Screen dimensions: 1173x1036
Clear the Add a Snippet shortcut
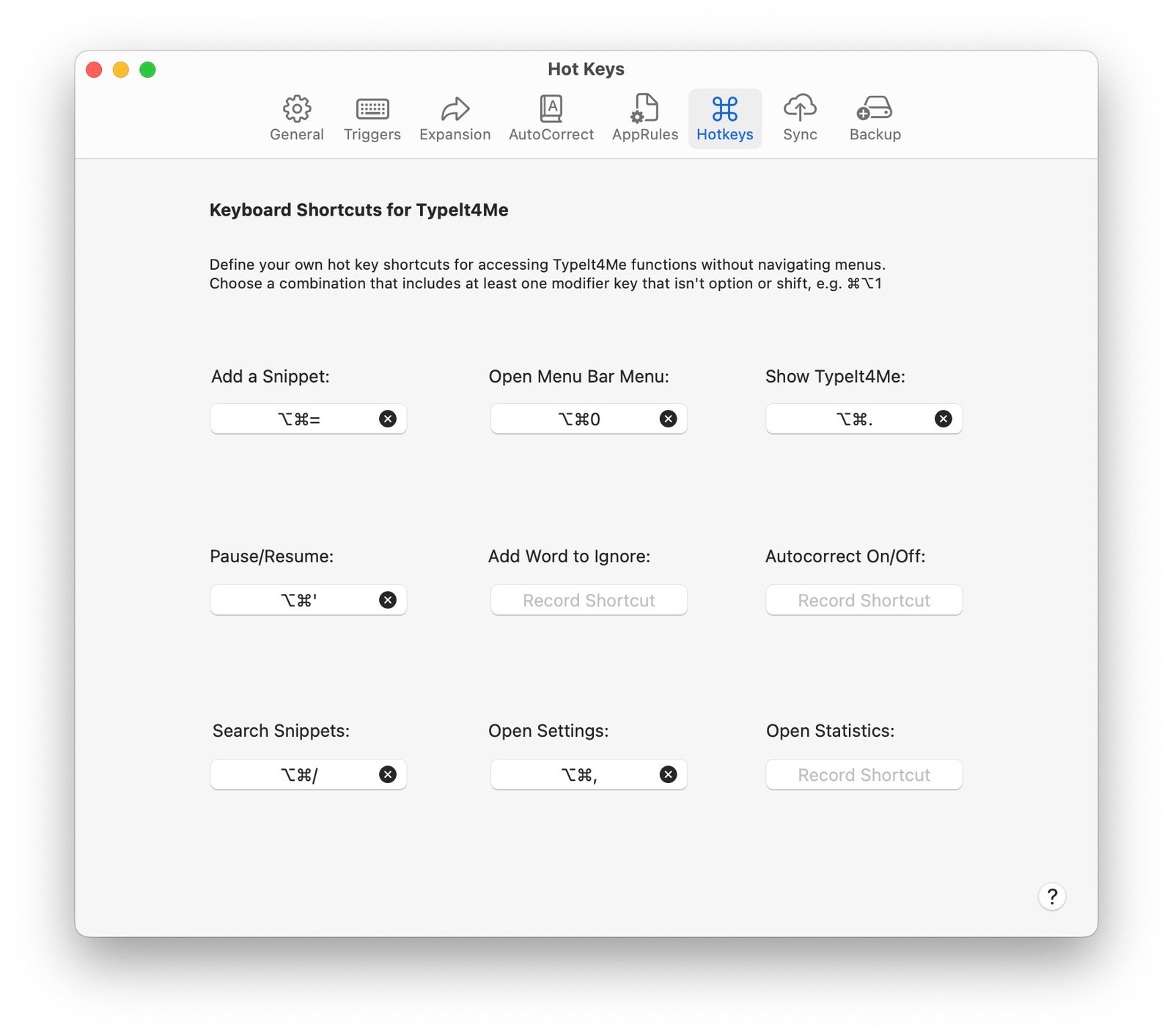point(388,419)
